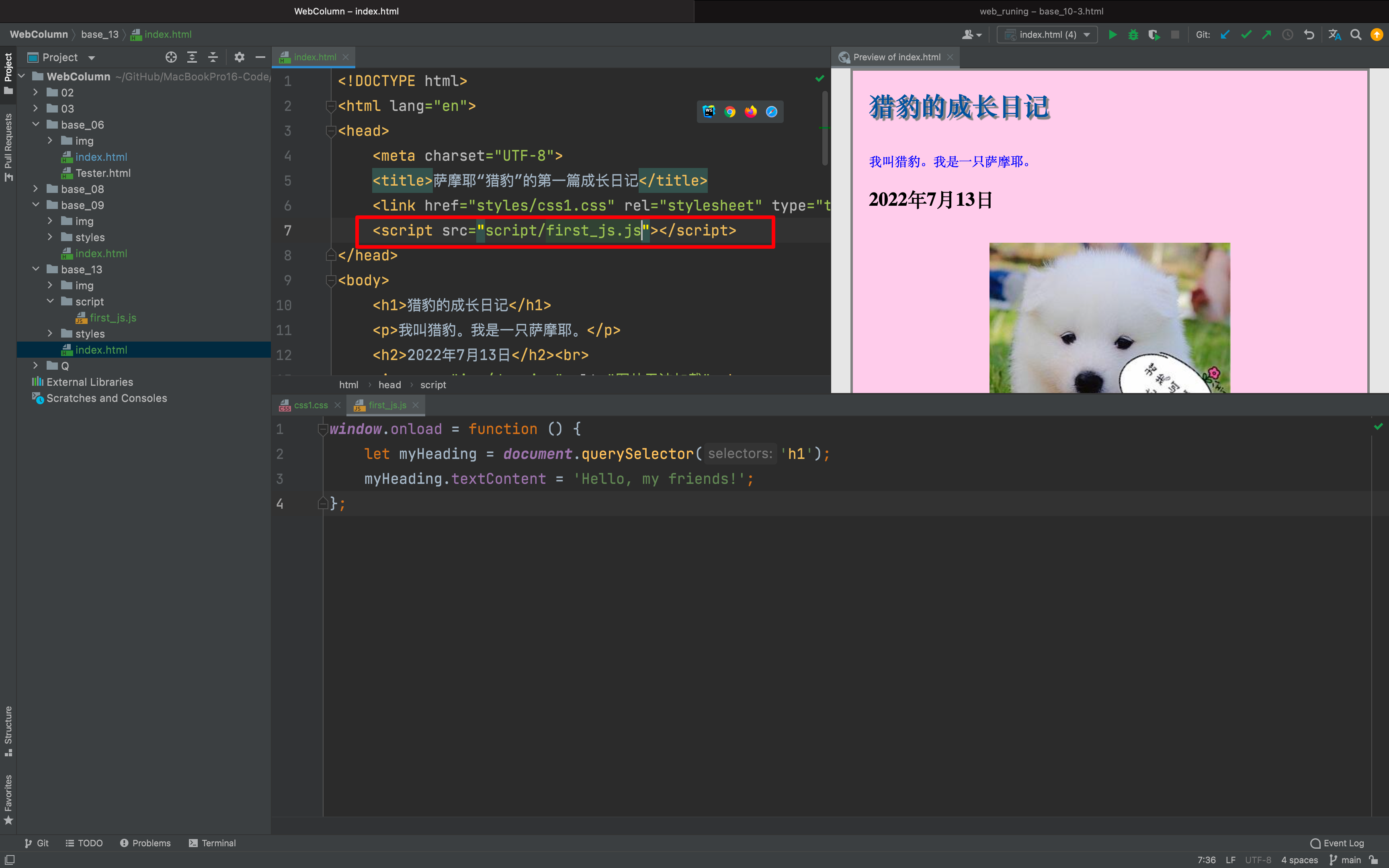Click the IDE update notification icon
The image size is (1389, 868).
click(1377, 35)
